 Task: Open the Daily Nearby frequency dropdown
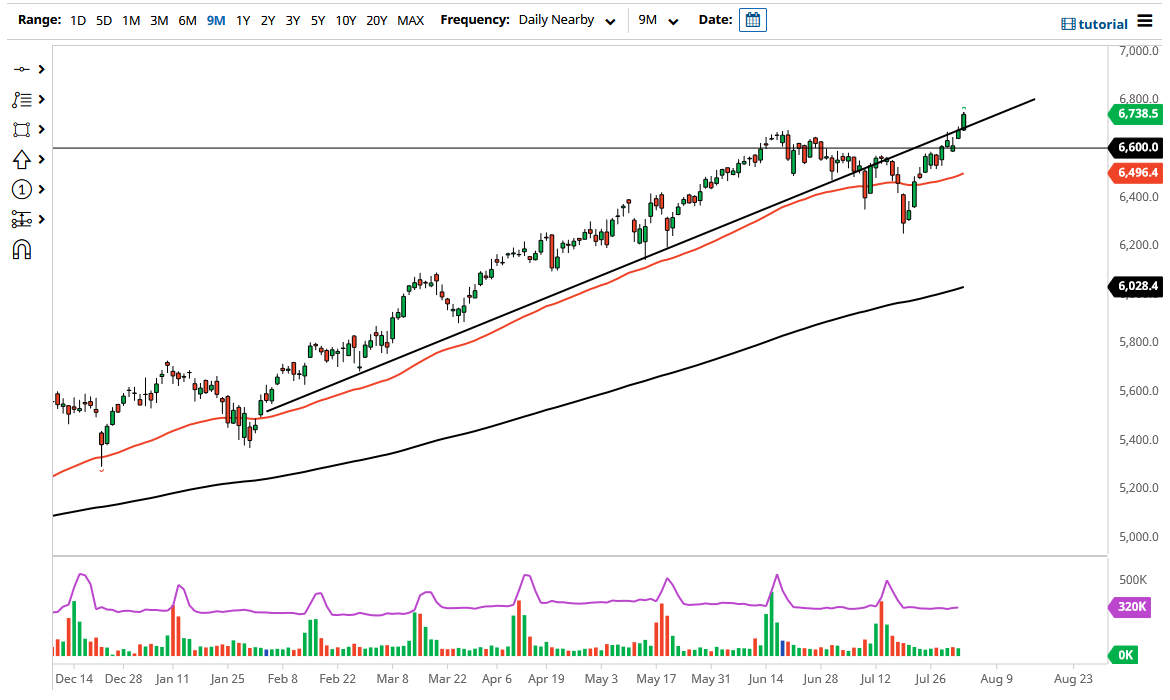[567, 19]
